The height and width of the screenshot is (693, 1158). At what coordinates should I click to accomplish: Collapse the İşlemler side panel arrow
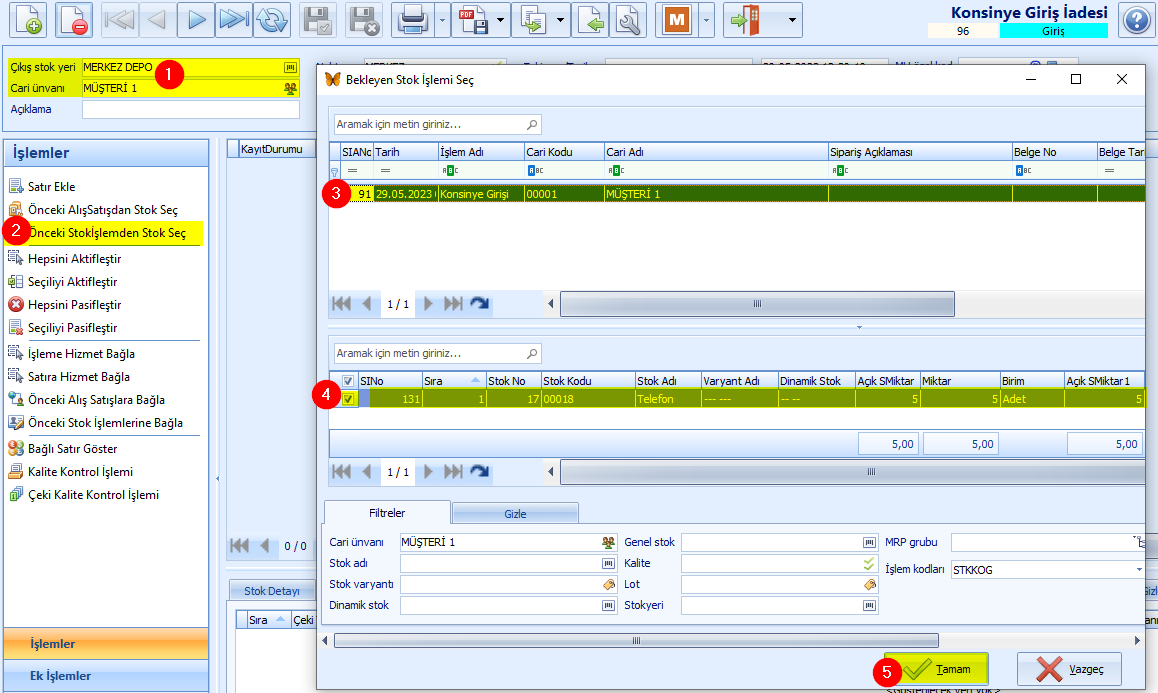[x=217, y=479]
